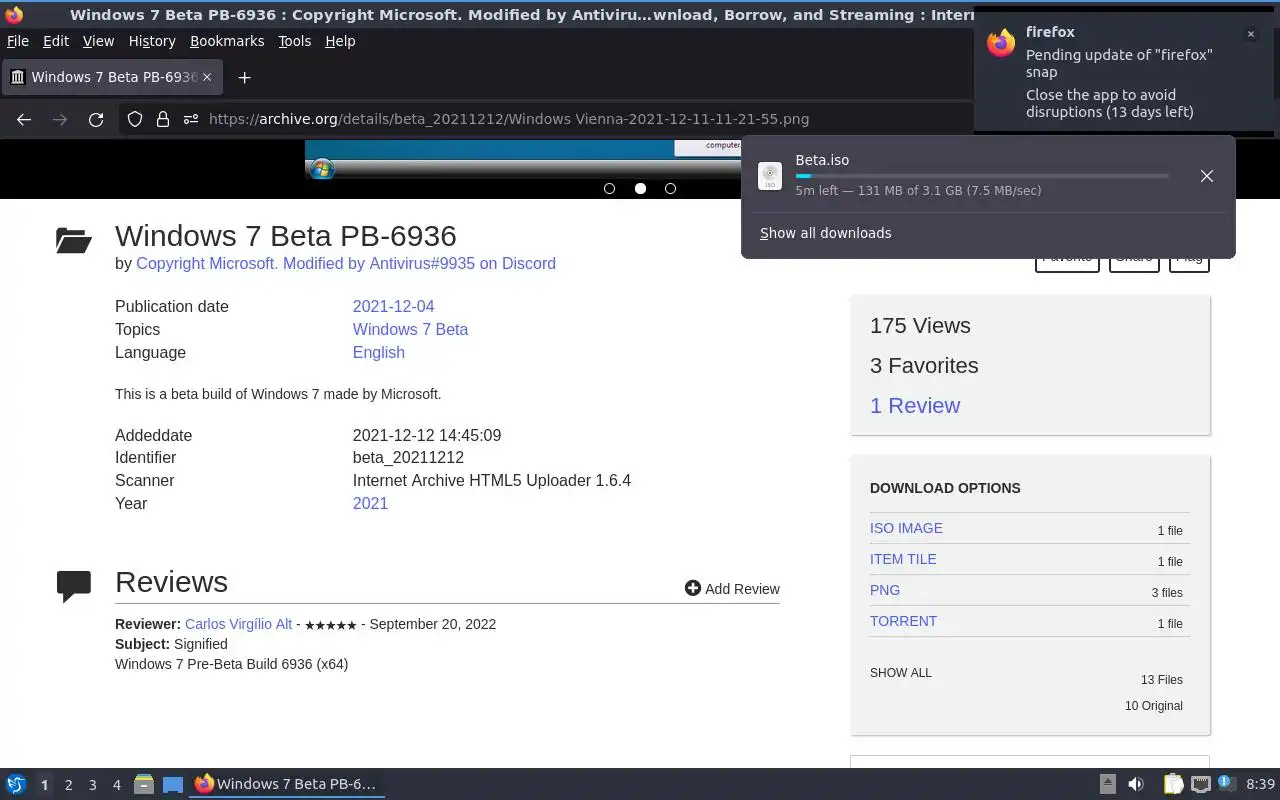This screenshot has height=800, width=1280.
Task: Open the file manager taskbar icon
Action: tap(144, 784)
